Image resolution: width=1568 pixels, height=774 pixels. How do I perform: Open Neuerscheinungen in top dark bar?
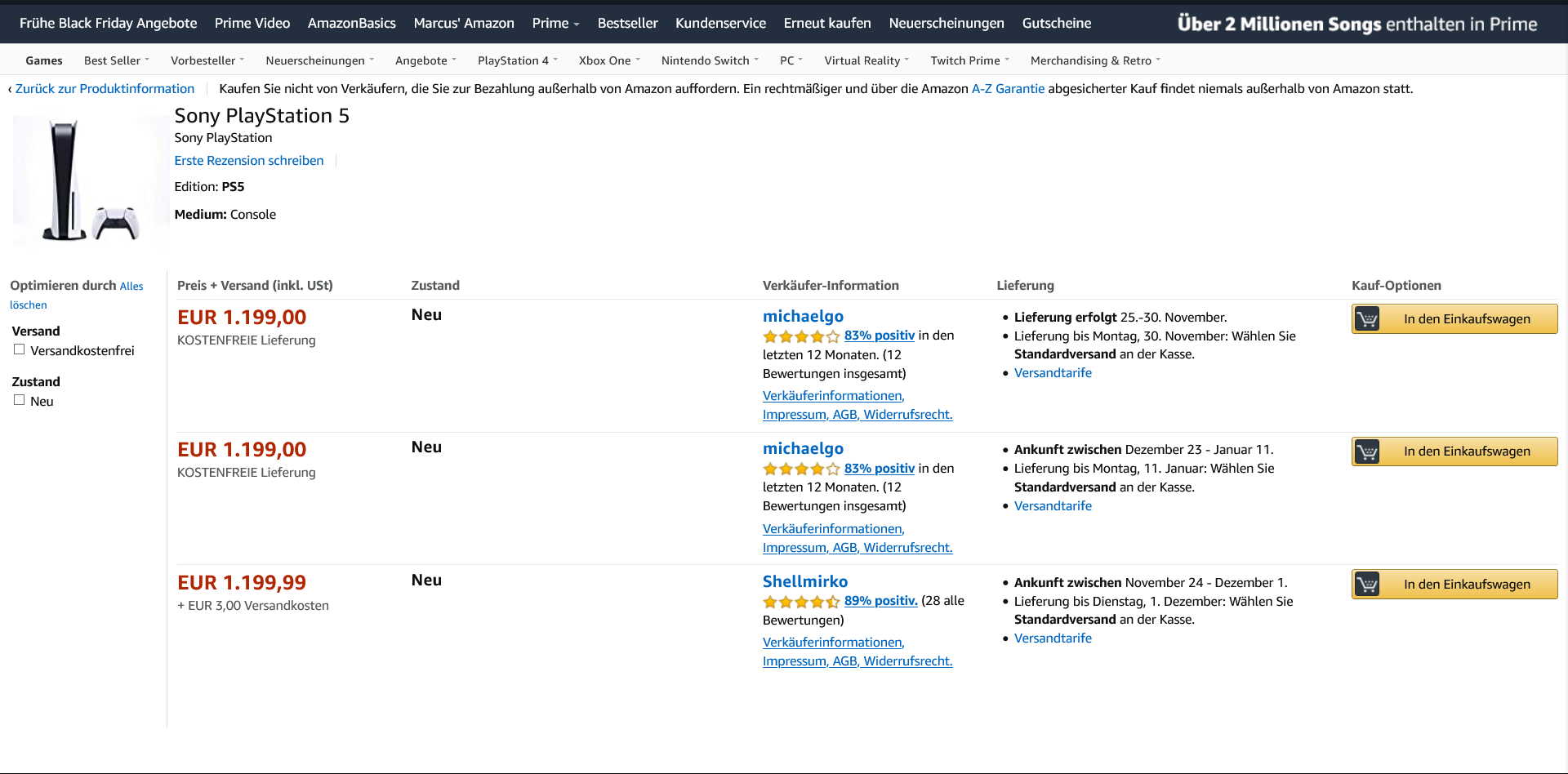pyautogui.click(x=947, y=23)
